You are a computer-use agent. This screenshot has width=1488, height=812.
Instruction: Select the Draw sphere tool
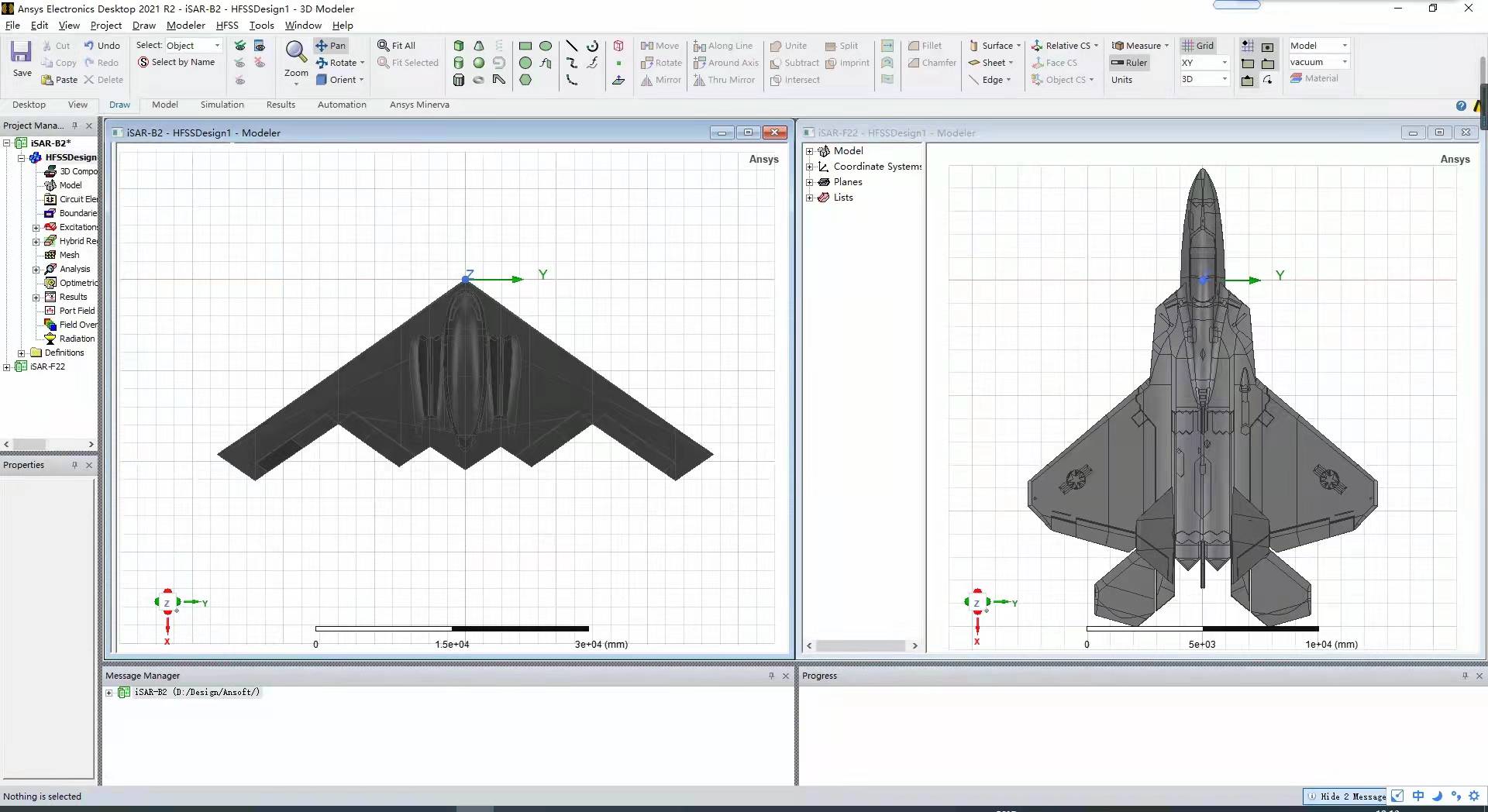[x=479, y=63]
